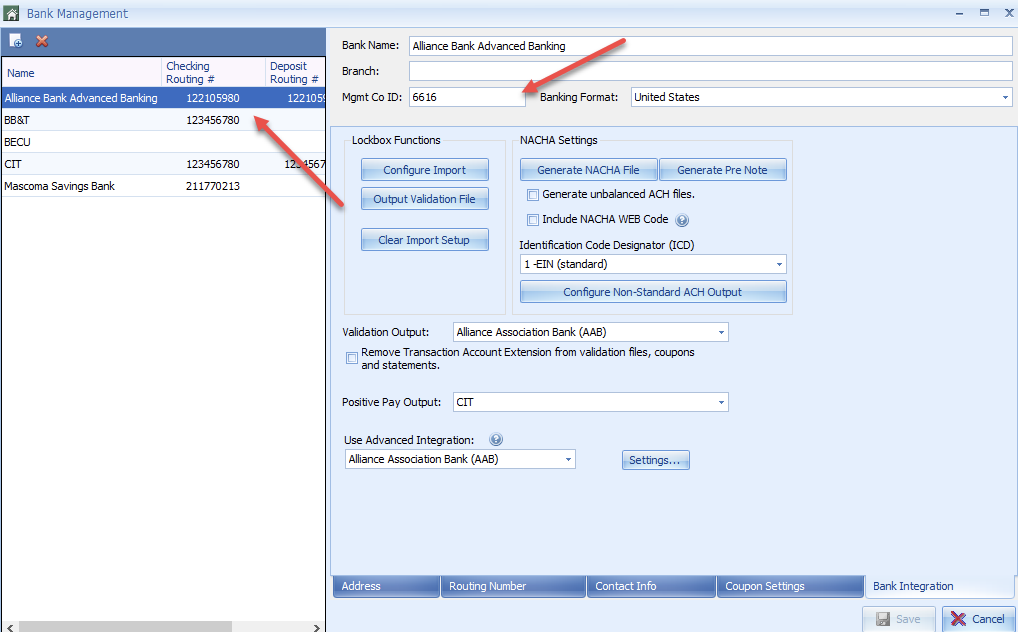Open the Use Advanced Integration dropdown
Screen dimensions: 1018x632
(568, 460)
